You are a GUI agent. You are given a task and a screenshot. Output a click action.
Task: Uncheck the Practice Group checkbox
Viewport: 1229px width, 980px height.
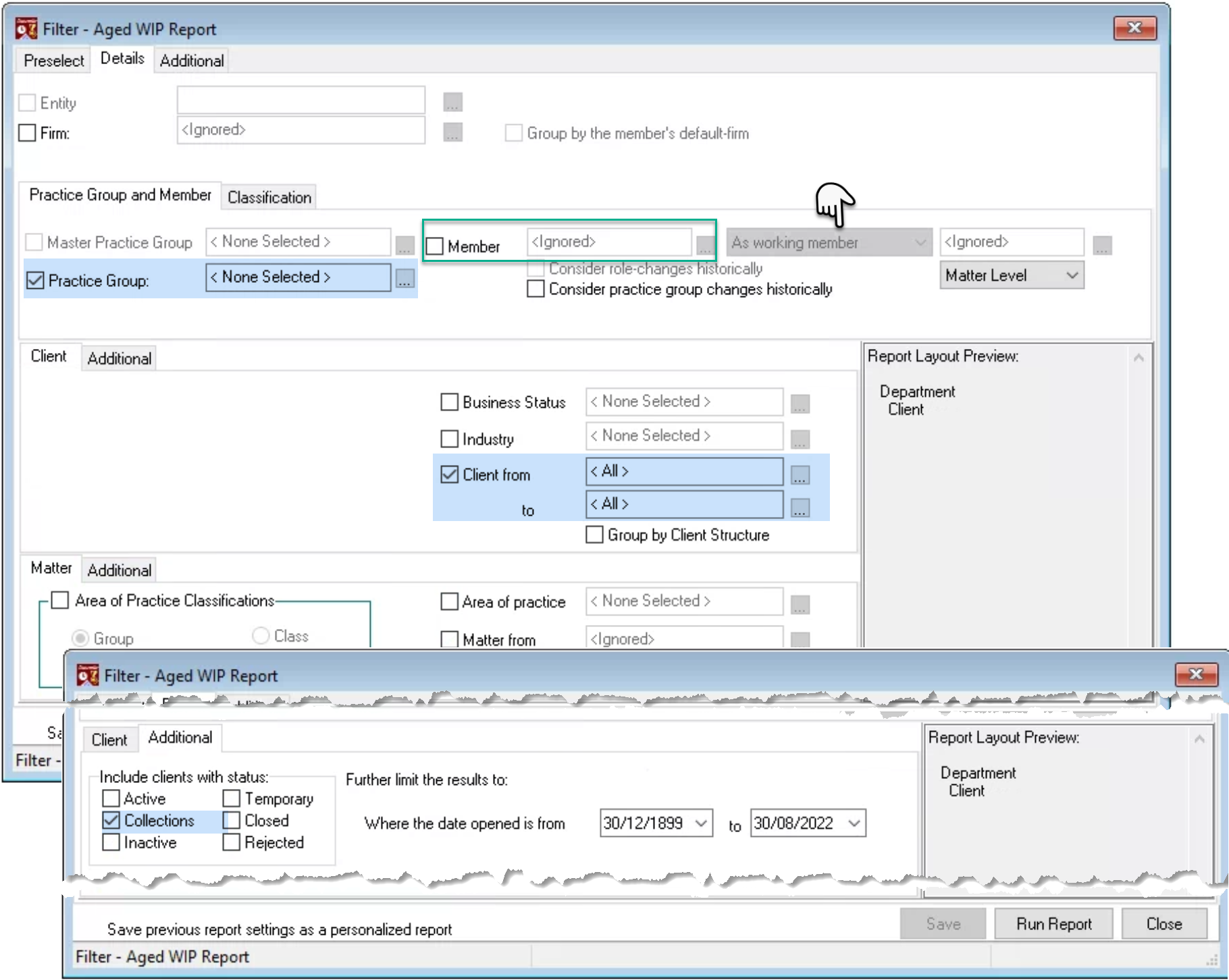point(35,280)
